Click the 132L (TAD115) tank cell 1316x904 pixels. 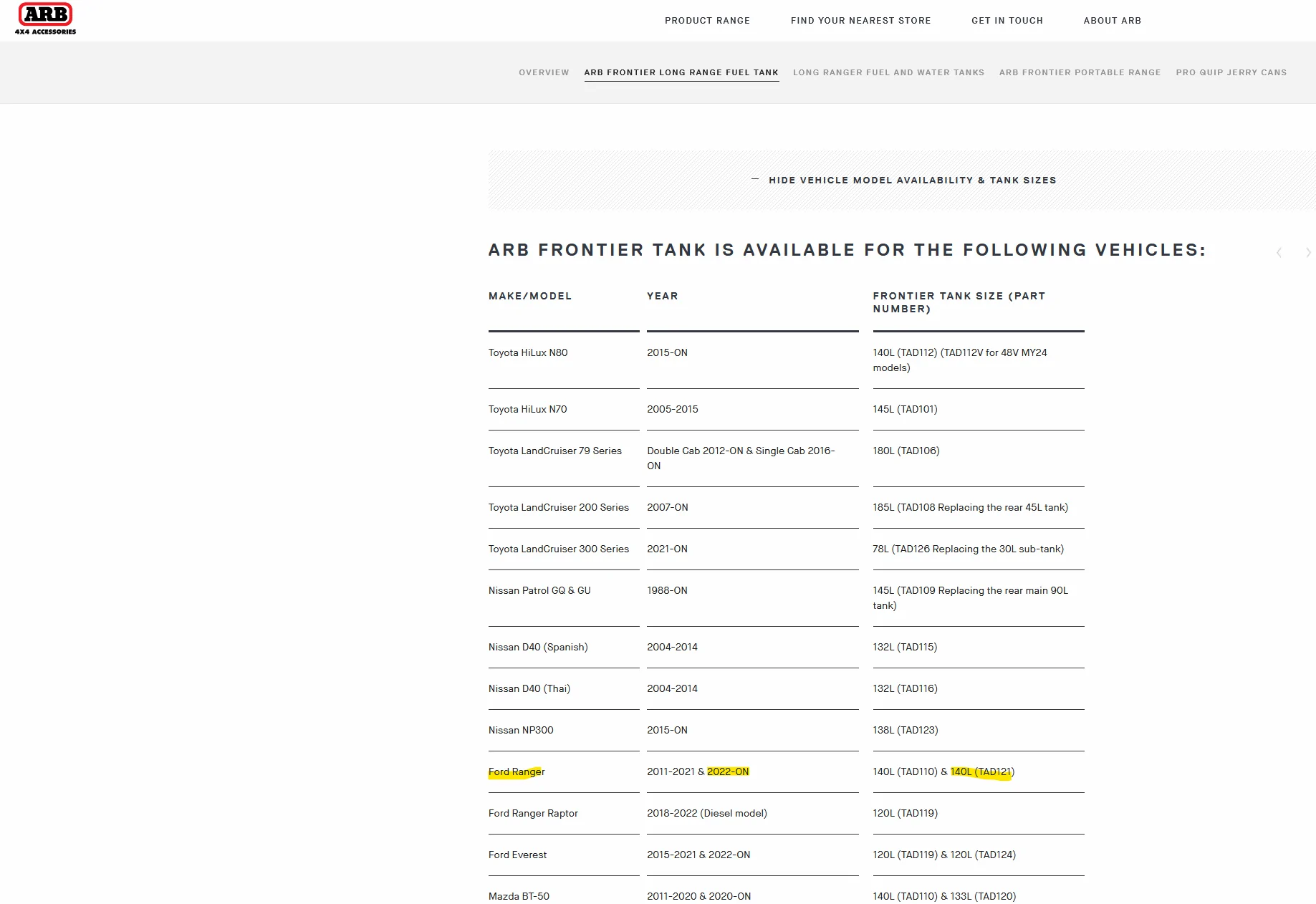tap(905, 647)
